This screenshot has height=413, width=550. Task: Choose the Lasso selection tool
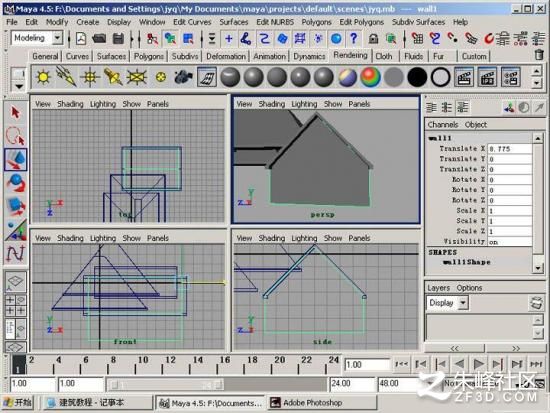pyautogui.click(x=15, y=136)
